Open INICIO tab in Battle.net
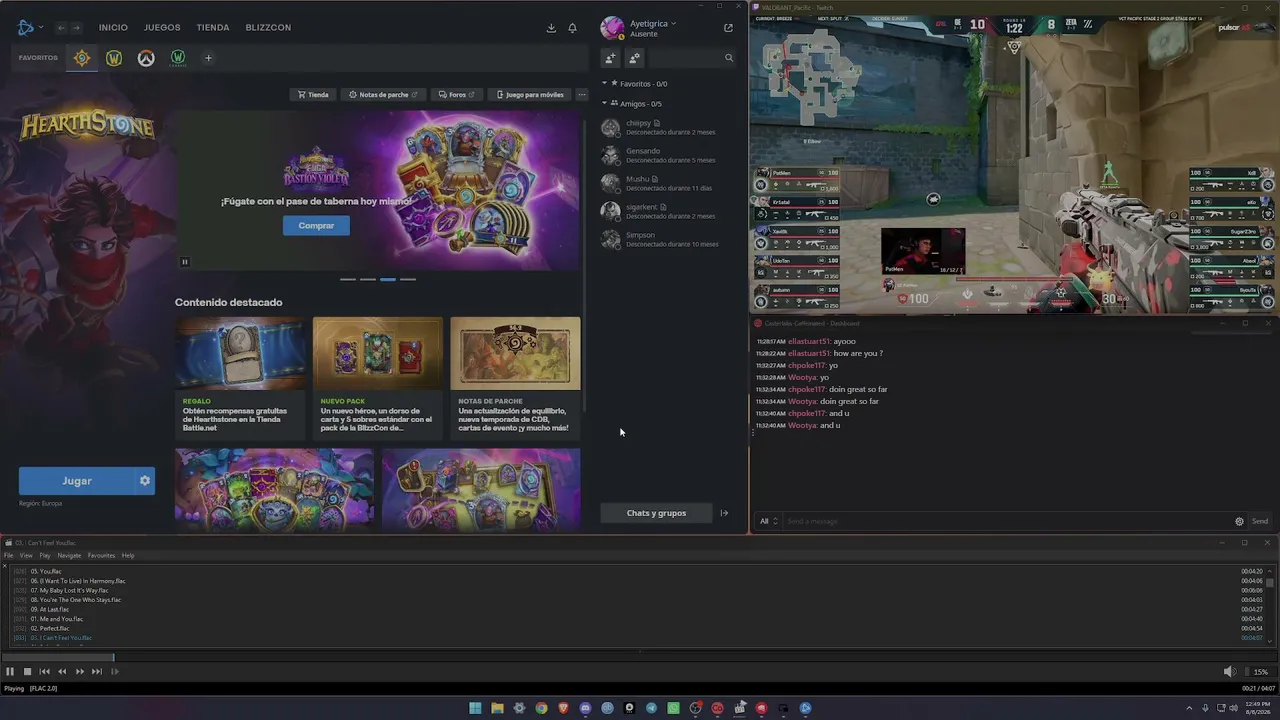This screenshot has width=1280, height=720. point(113,28)
